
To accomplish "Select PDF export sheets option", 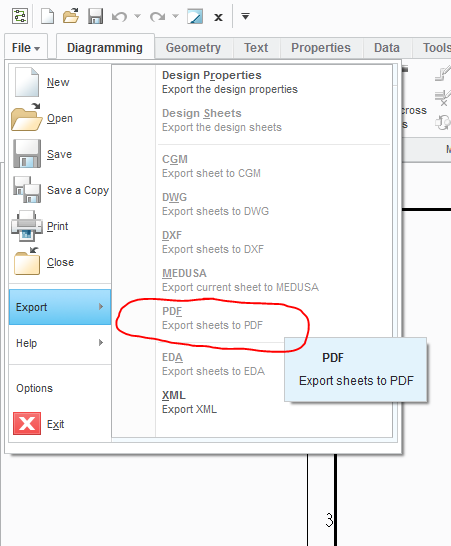I will click(274, 318).
